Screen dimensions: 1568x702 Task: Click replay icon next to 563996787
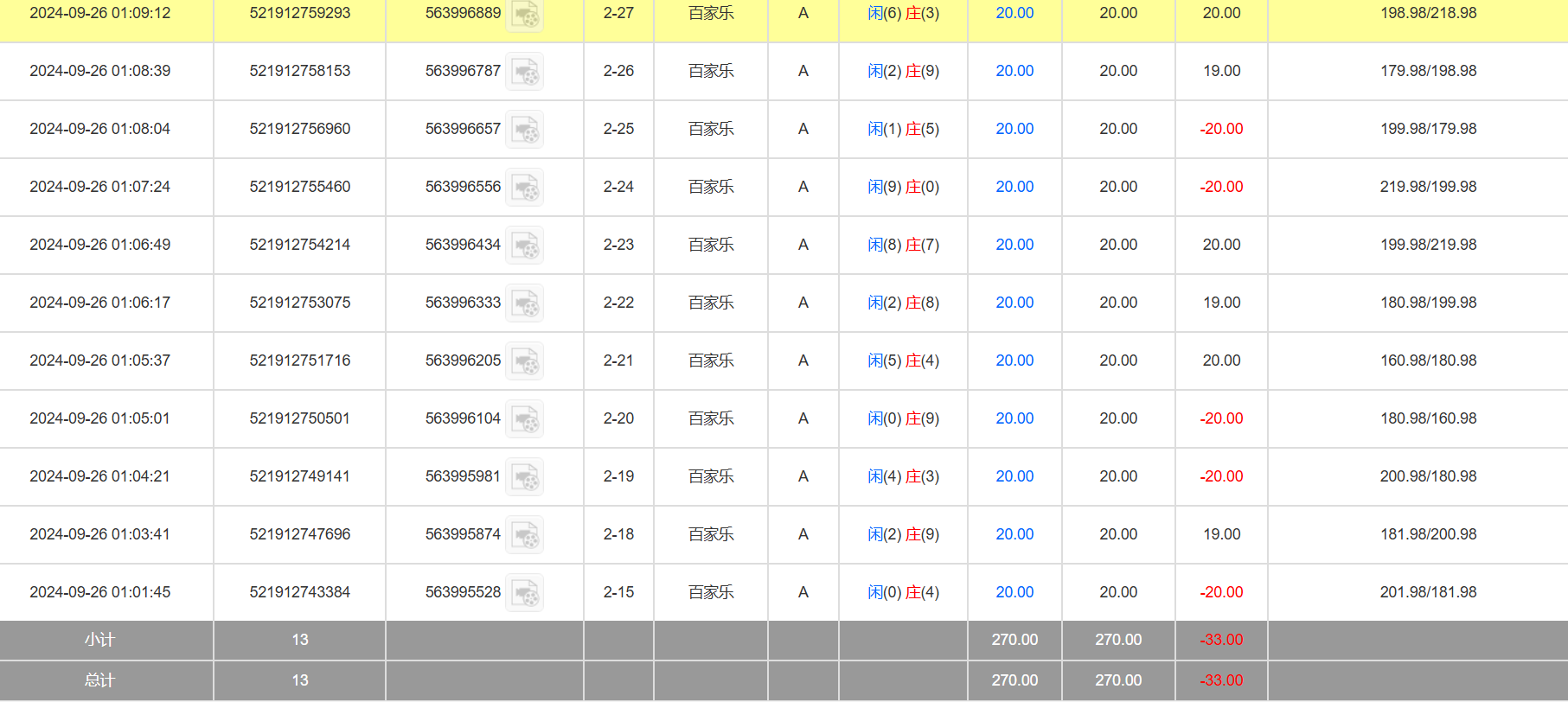pos(524,72)
